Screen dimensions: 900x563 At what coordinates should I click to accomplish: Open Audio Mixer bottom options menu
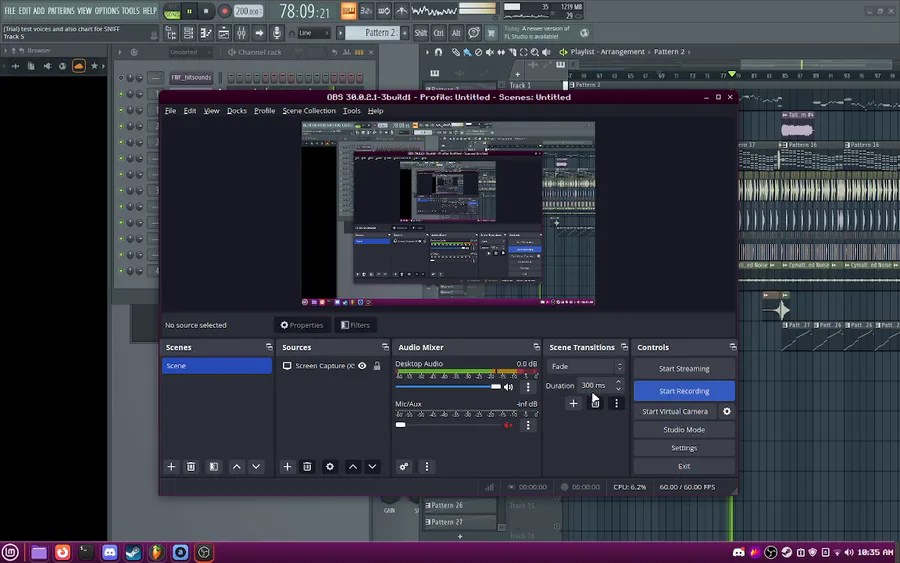[426, 467]
